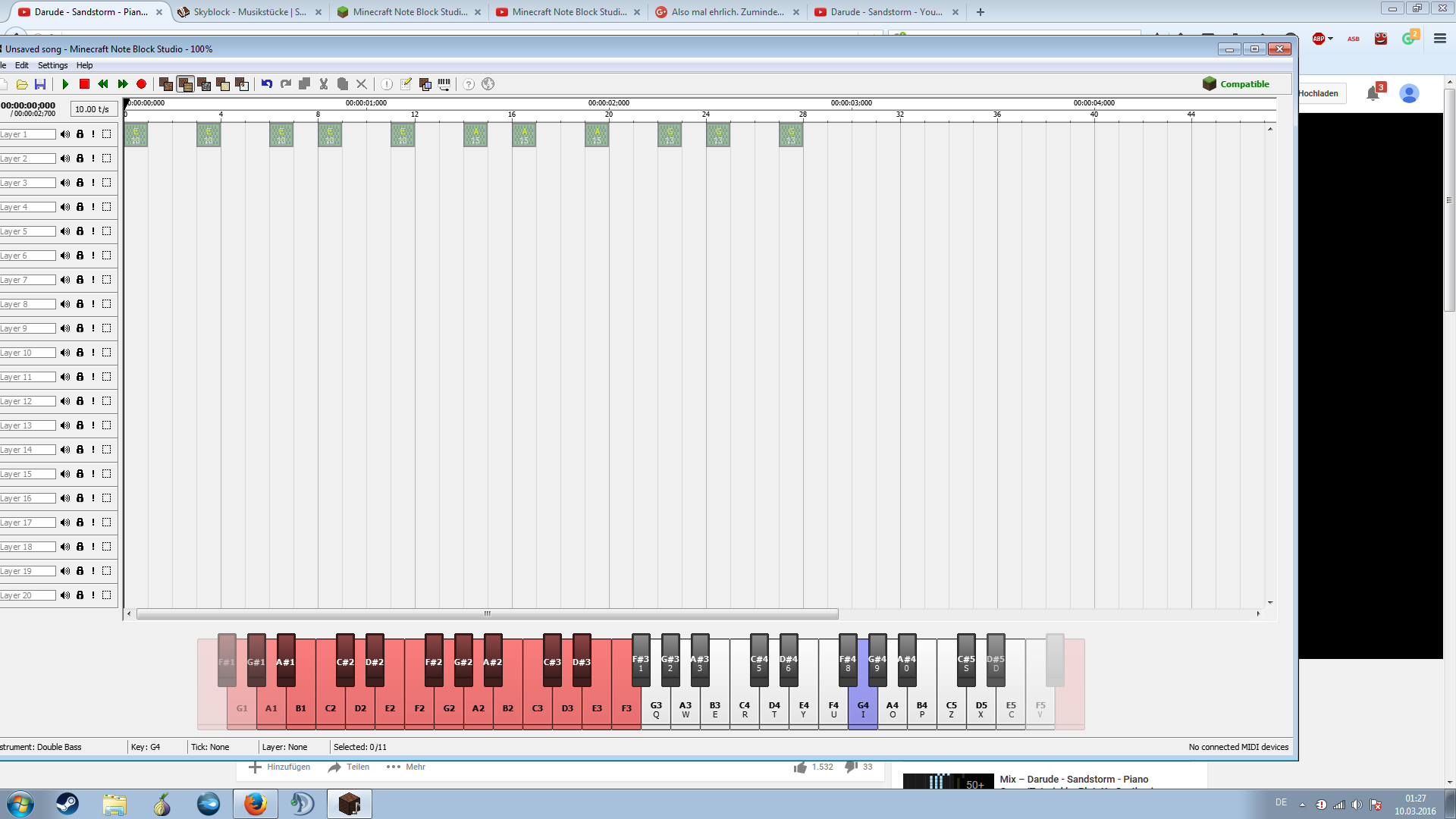Stop playback with the red square button
1456x819 pixels.
(84, 84)
